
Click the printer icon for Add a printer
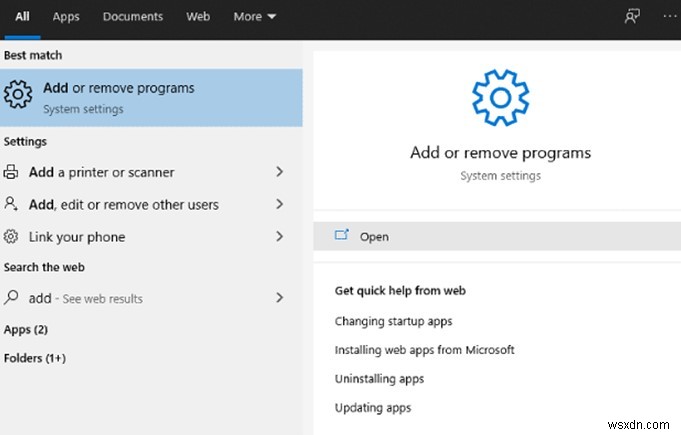12,172
